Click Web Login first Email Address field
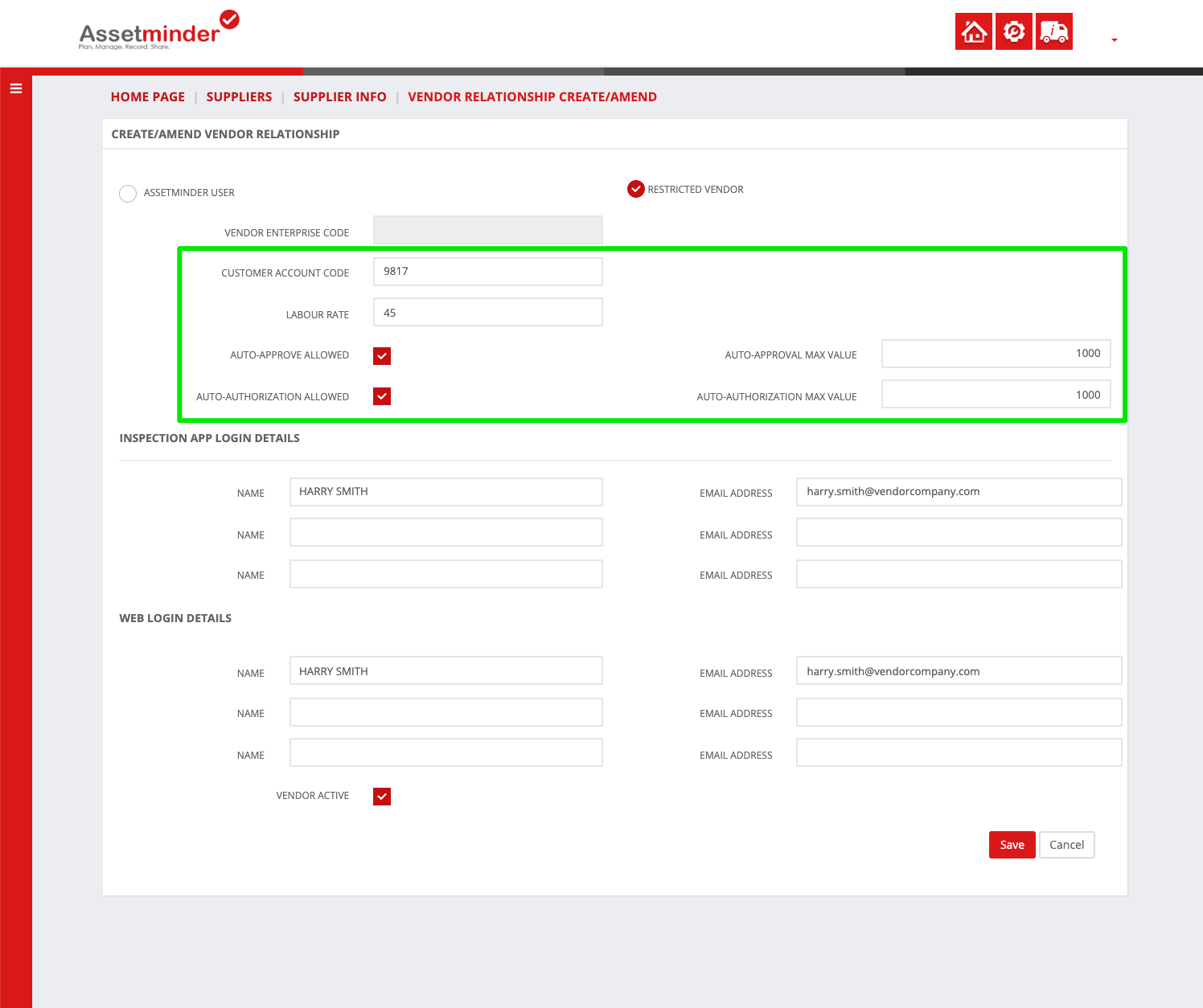 coord(959,670)
